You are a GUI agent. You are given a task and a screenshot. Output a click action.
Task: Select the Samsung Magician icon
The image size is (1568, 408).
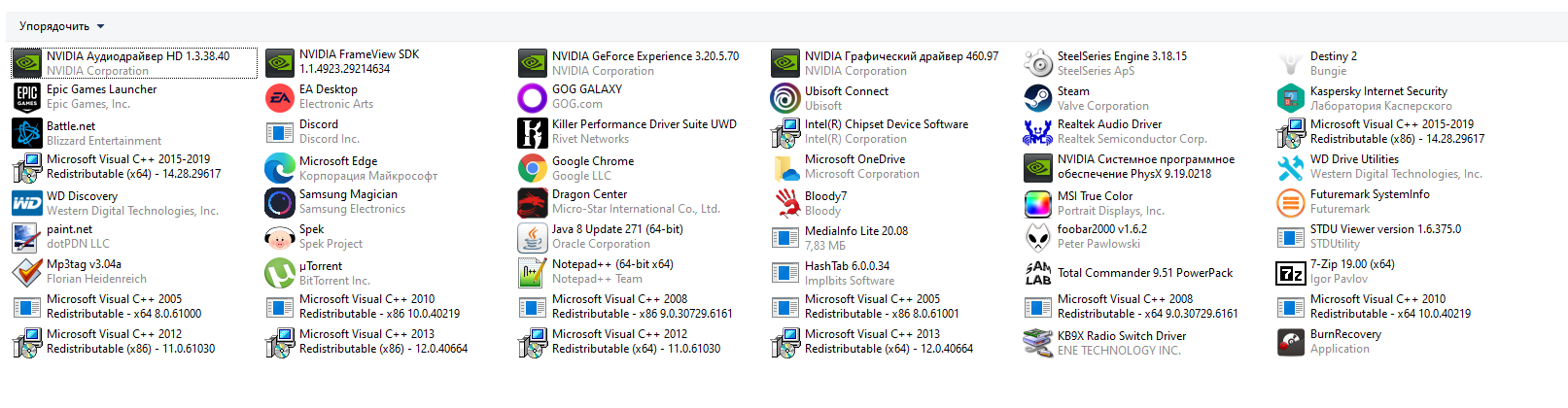click(280, 202)
